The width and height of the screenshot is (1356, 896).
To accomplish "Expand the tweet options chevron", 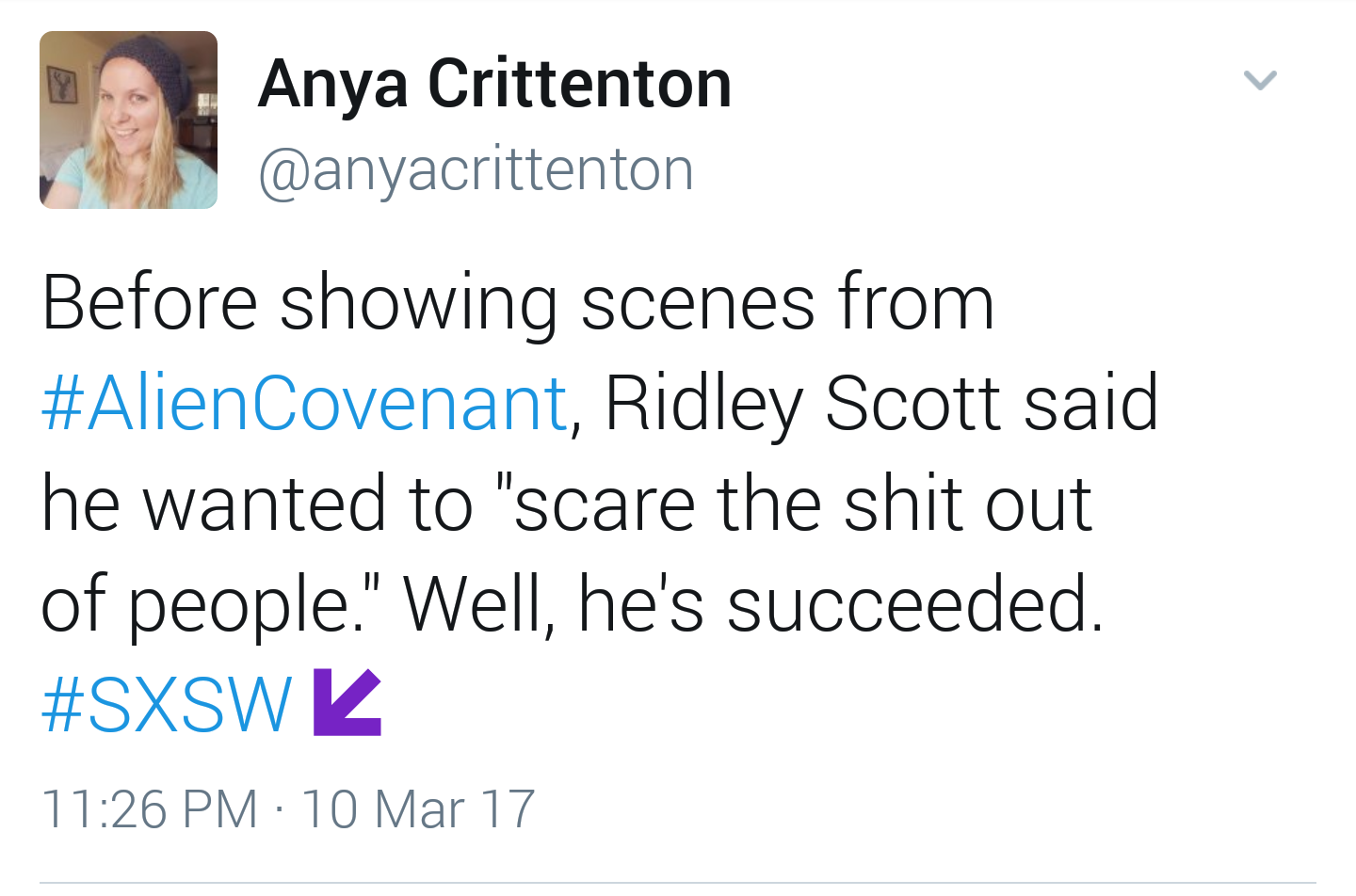I will coord(1260,80).
